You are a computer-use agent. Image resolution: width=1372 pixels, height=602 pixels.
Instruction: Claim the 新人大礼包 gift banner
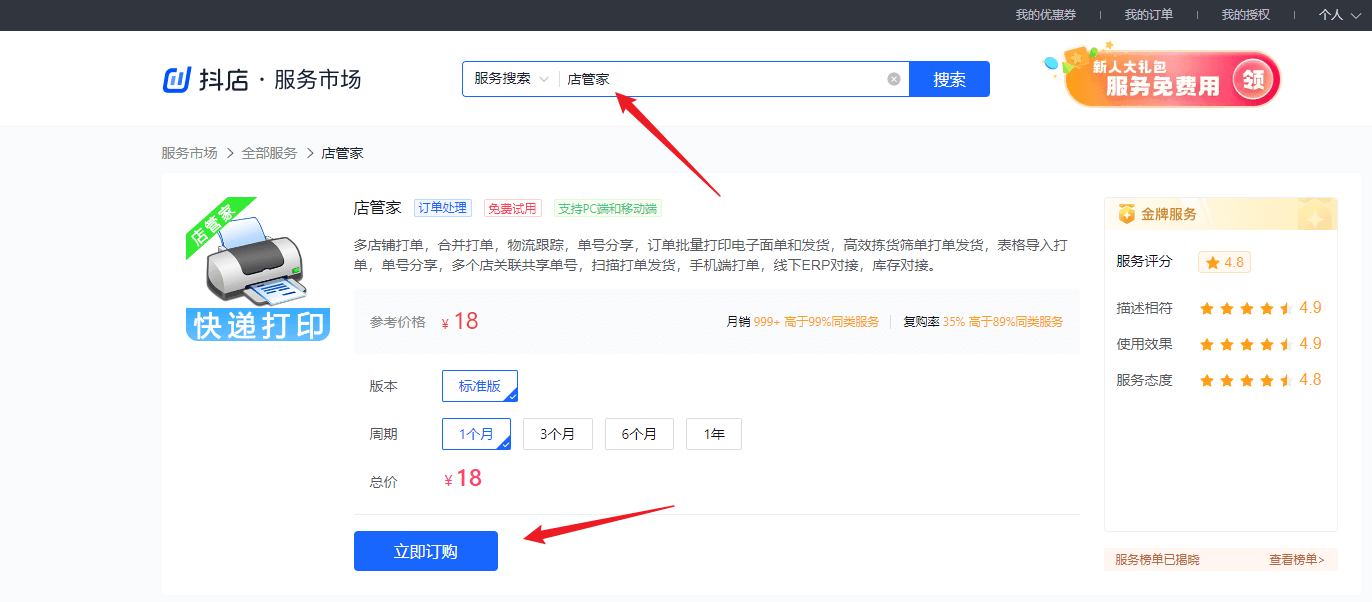click(1171, 80)
